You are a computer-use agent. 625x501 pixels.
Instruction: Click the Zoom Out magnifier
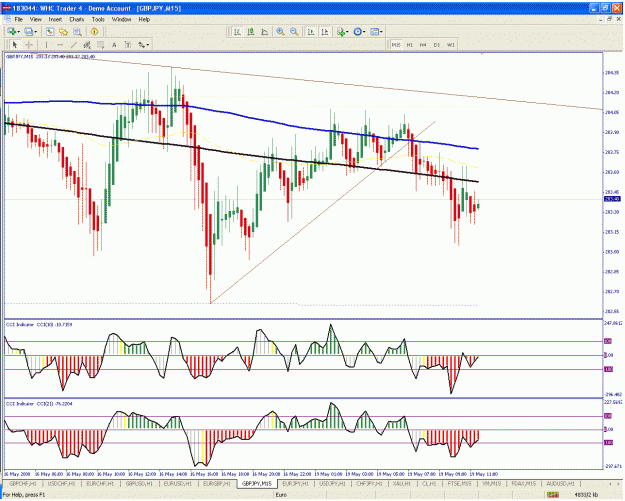[294, 31]
